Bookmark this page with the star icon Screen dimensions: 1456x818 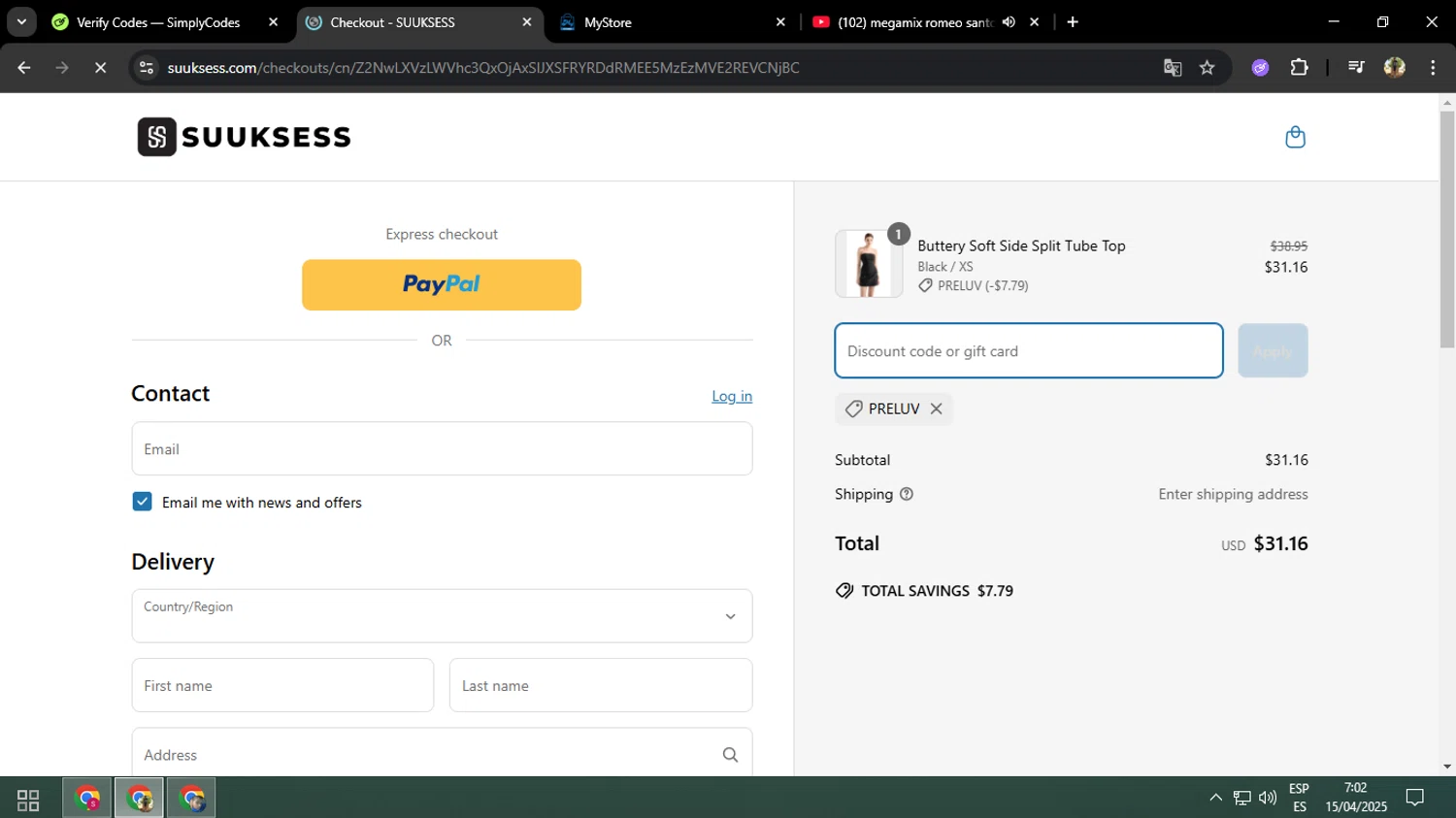1207,67
